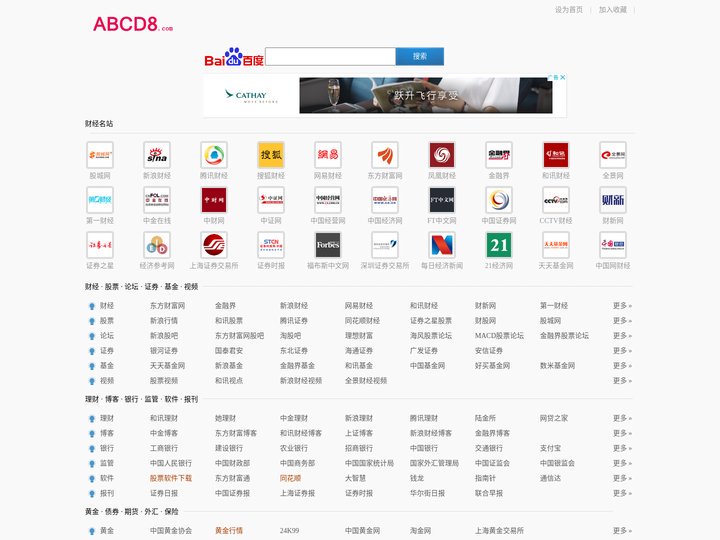This screenshot has width=720, height=540.
Task: Open the 中国经济网 icon
Action: pos(385,200)
